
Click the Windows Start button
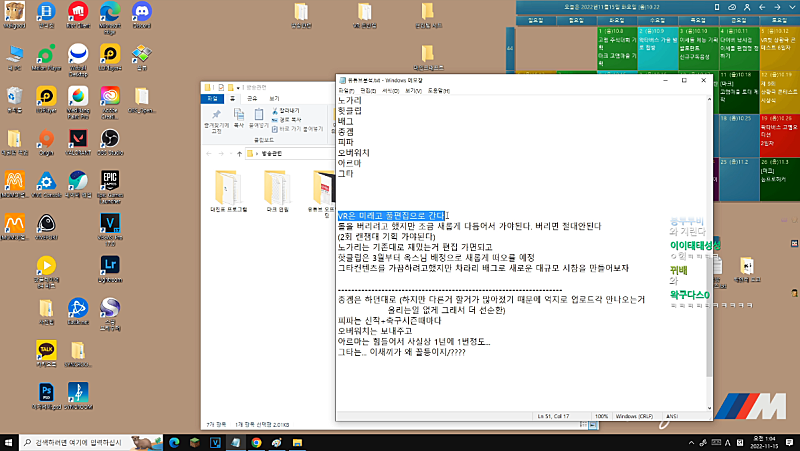[9, 442]
